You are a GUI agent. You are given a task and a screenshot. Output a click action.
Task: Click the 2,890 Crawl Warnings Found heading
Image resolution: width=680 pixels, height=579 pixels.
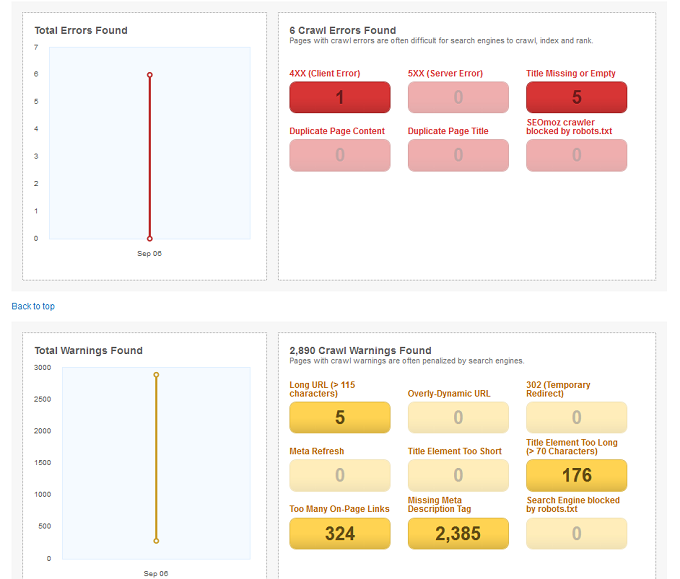click(x=360, y=350)
